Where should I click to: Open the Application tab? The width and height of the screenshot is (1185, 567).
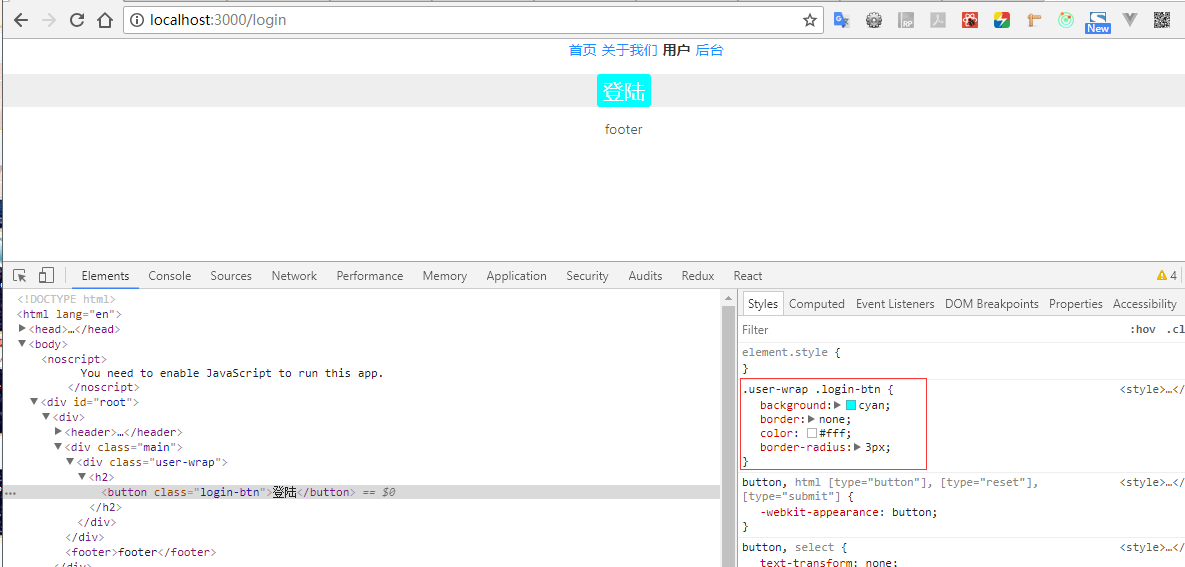coord(516,276)
